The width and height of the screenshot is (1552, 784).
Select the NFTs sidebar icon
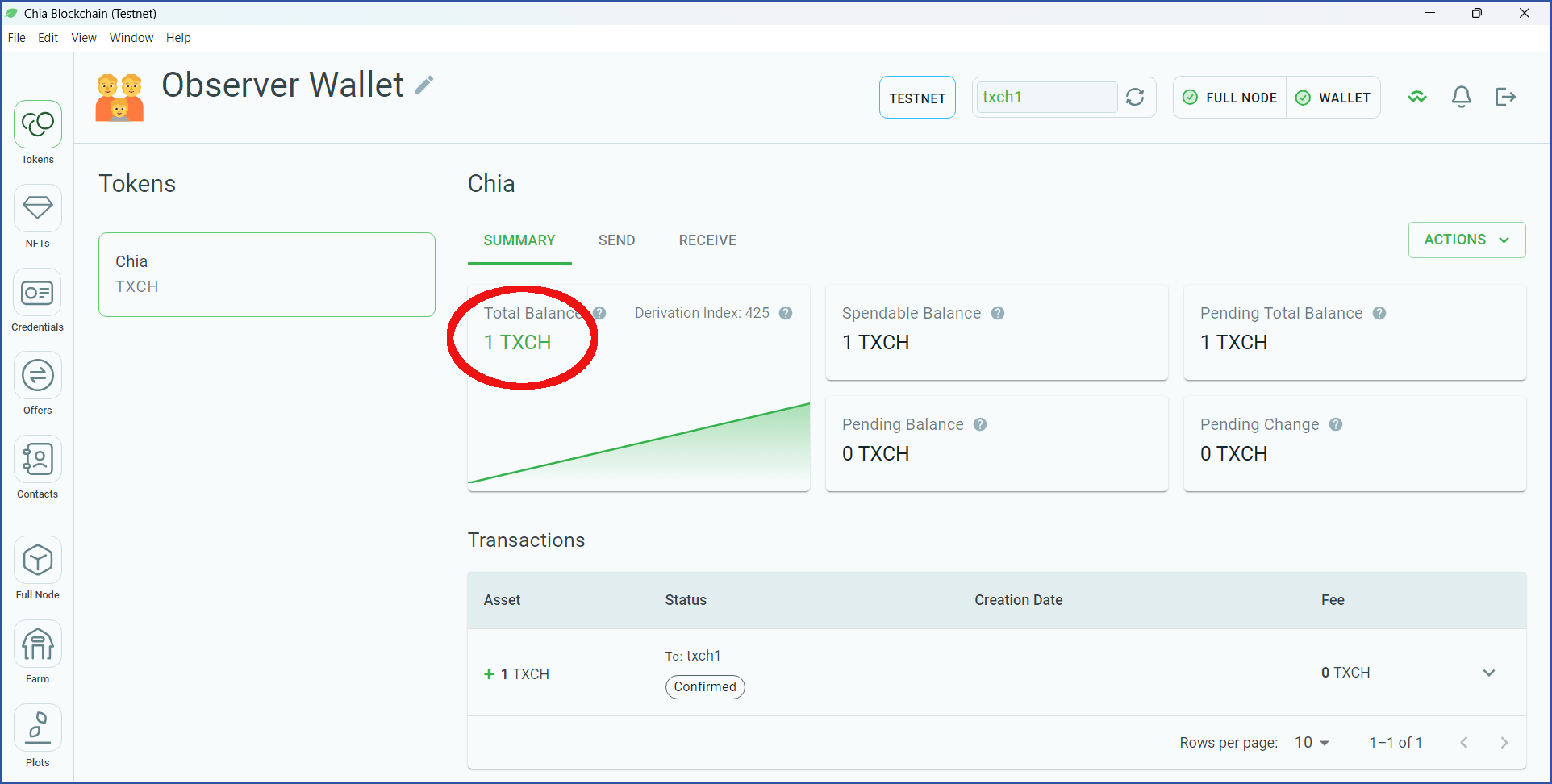pyautogui.click(x=37, y=208)
